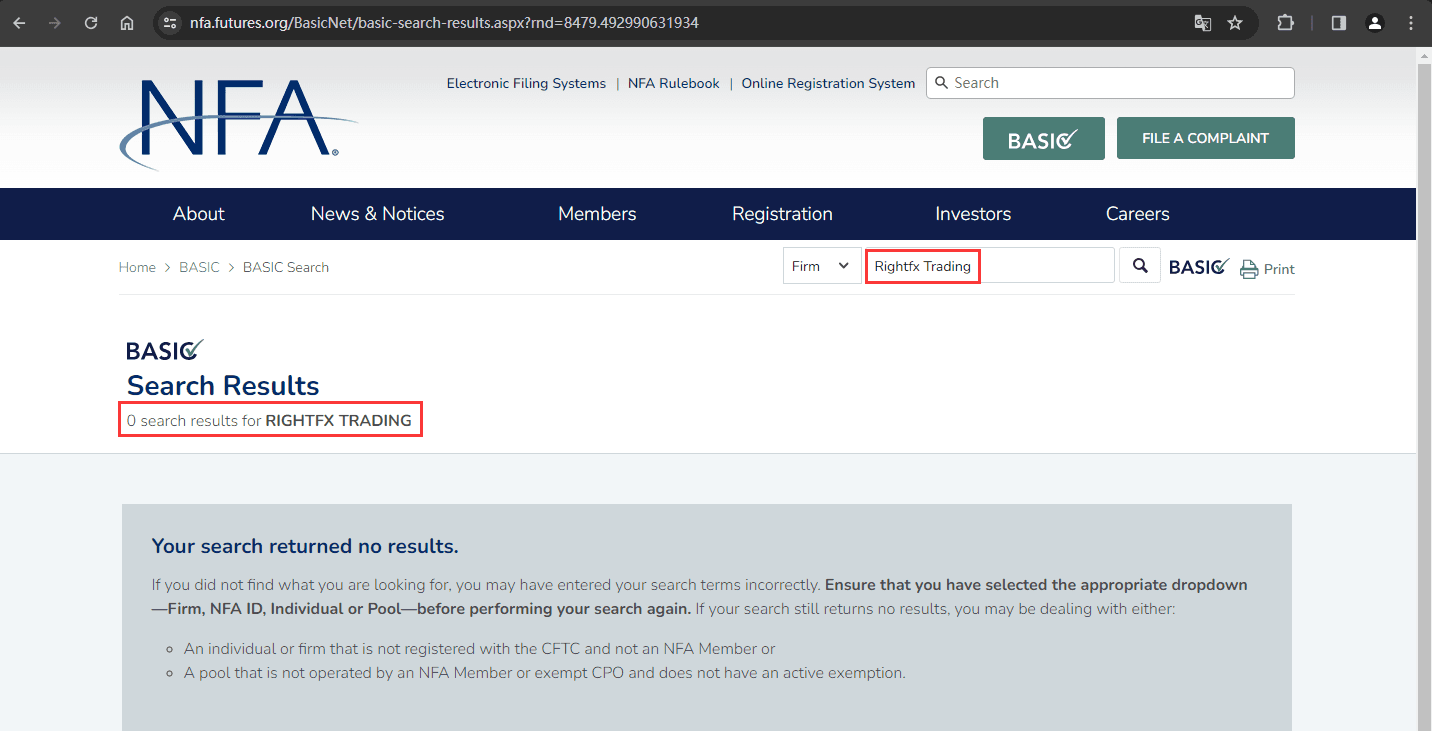The width and height of the screenshot is (1432, 731).
Task: Open the Investors menu
Action: [x=973, y=214]
